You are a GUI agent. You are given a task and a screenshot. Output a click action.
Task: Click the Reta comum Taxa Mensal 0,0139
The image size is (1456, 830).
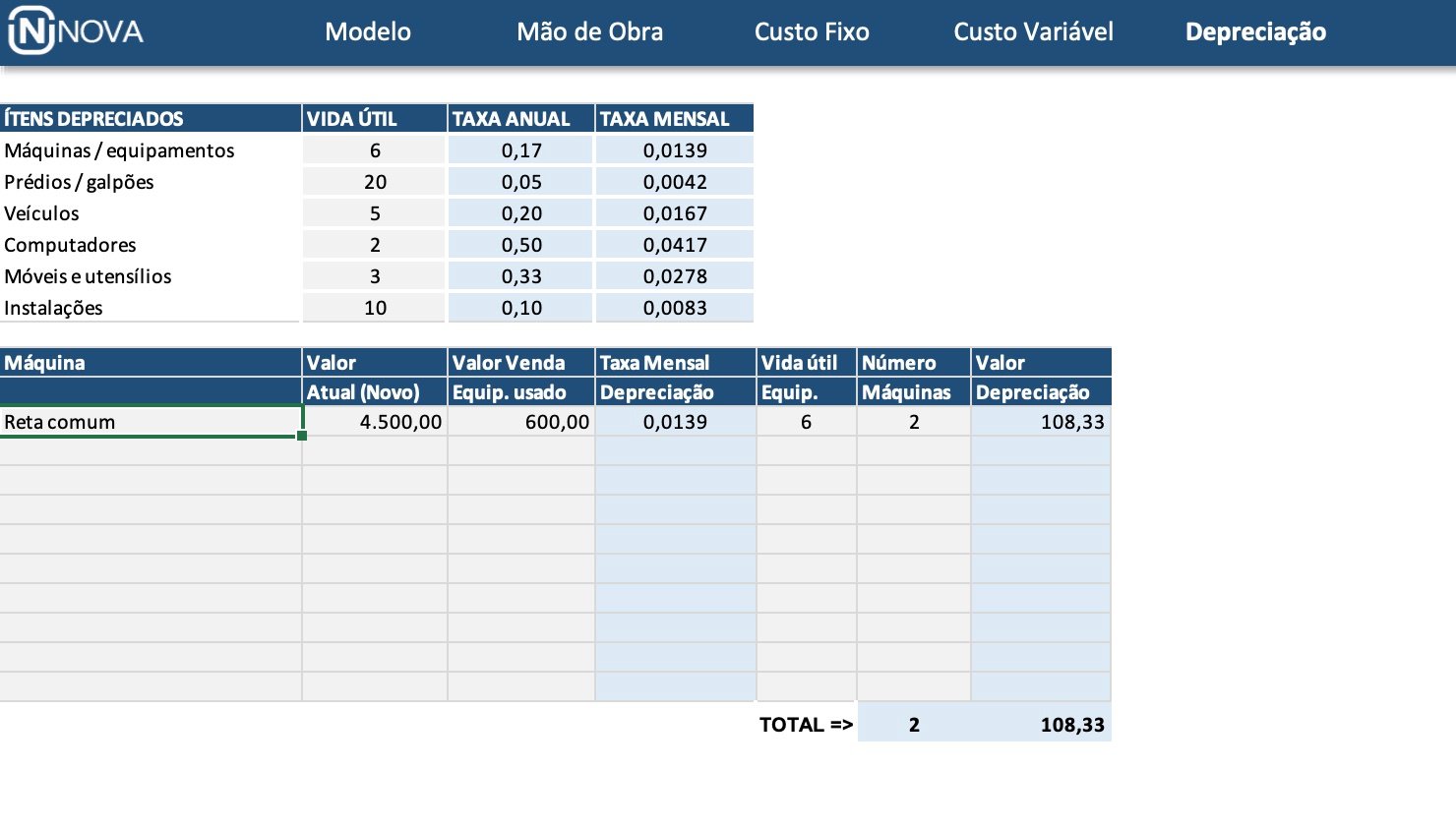click(x=675, y=421)
